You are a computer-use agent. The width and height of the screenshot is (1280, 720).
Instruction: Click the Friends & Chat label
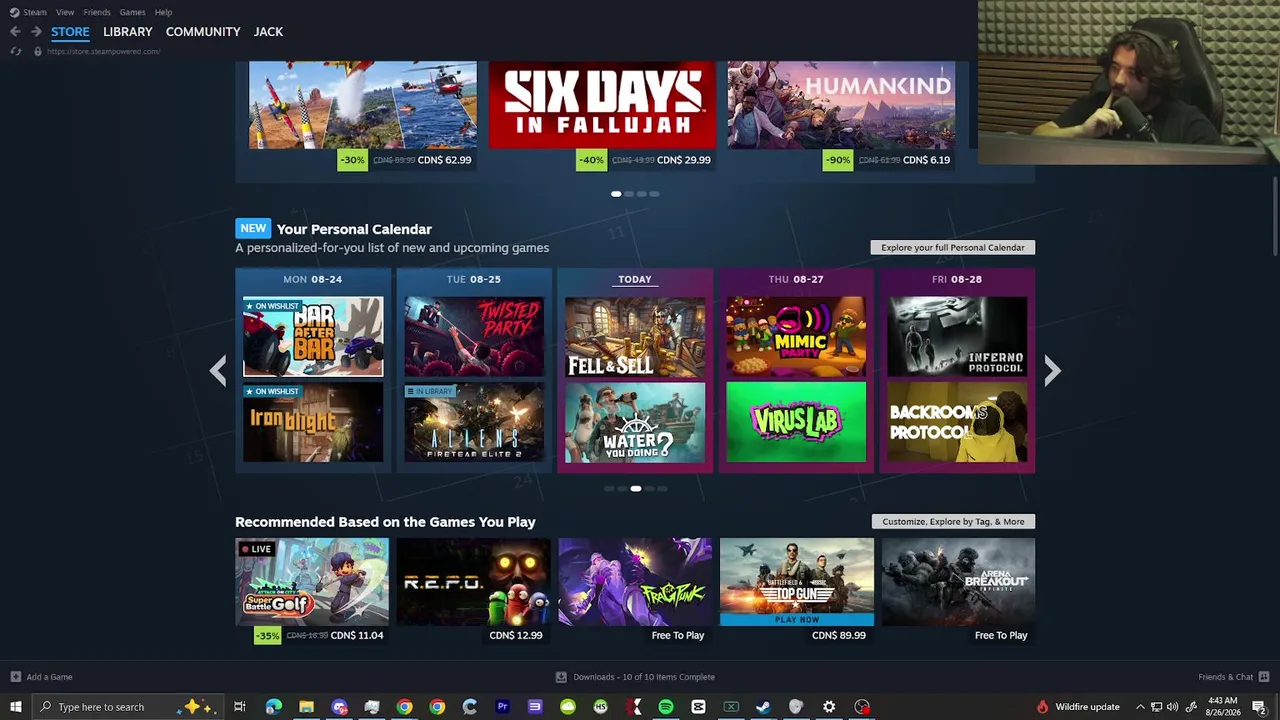click(x=1226, y=677)
